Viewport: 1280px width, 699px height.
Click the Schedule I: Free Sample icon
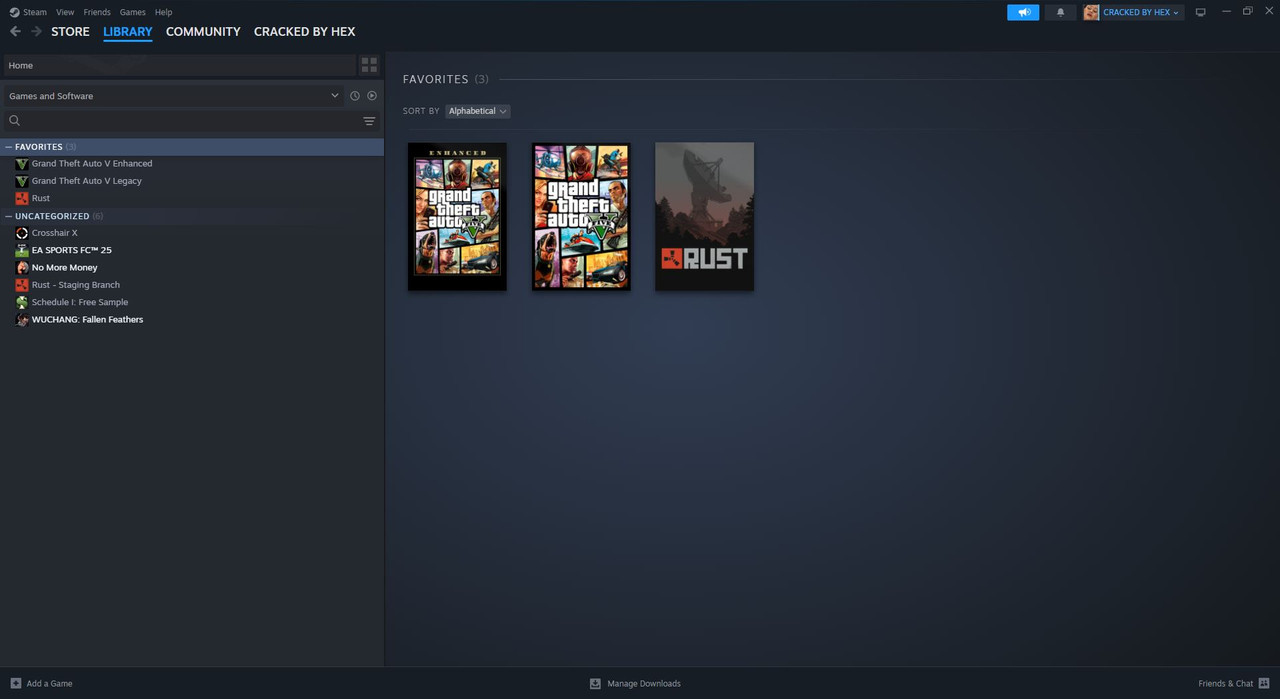pyautogui.click(x=22, y=302)
